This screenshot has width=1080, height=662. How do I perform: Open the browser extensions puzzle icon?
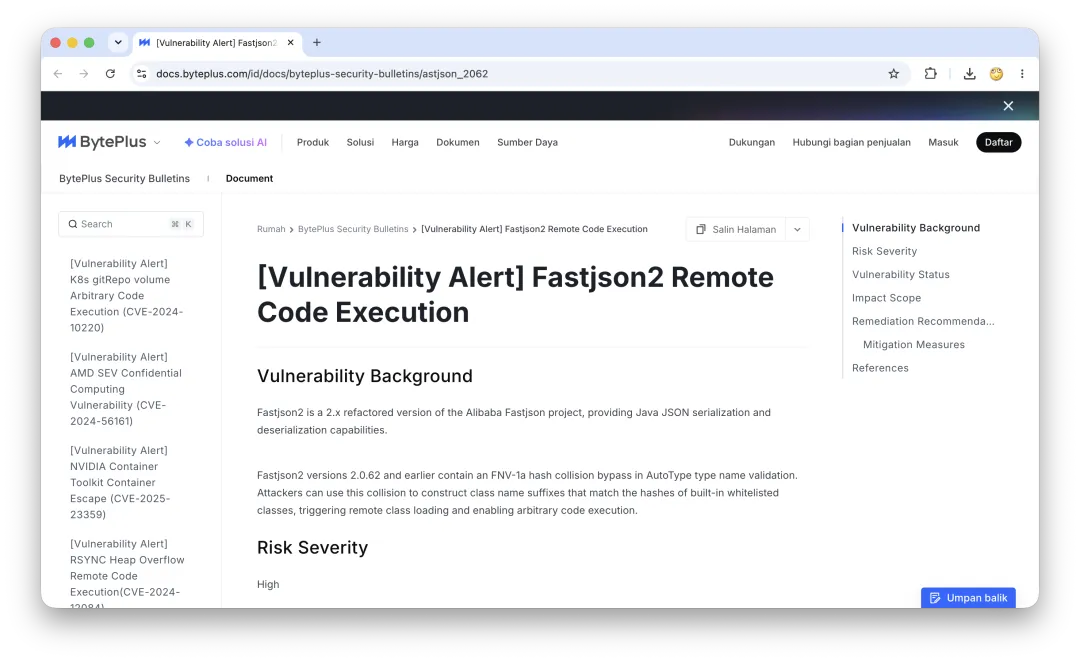(x=931, y=74)
